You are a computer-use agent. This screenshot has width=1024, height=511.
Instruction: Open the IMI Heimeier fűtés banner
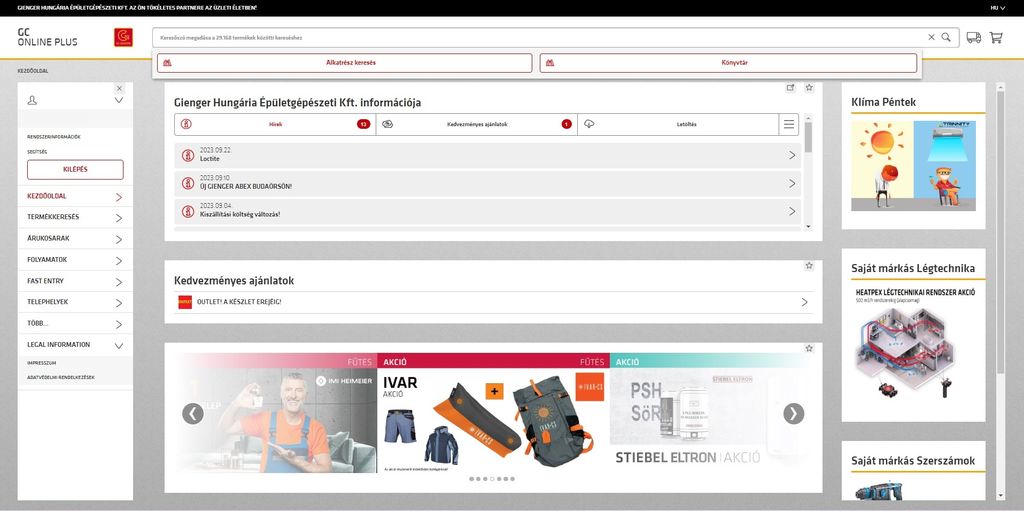click(276, 413)
